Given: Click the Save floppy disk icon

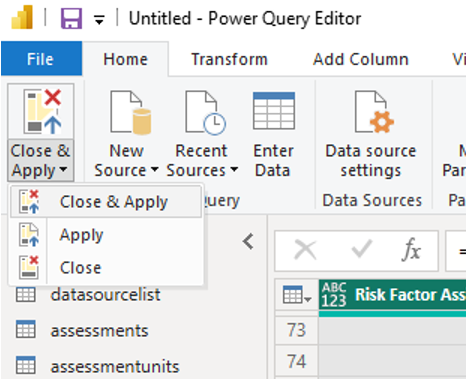Looking at the screenshot, I should 71,18.
